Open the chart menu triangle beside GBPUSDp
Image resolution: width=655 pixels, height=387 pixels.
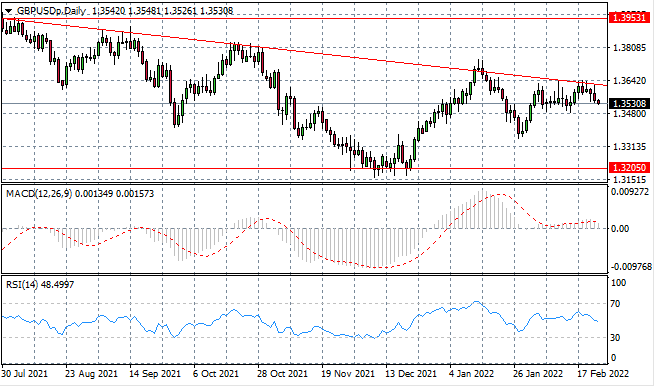[x=9, y=11]
